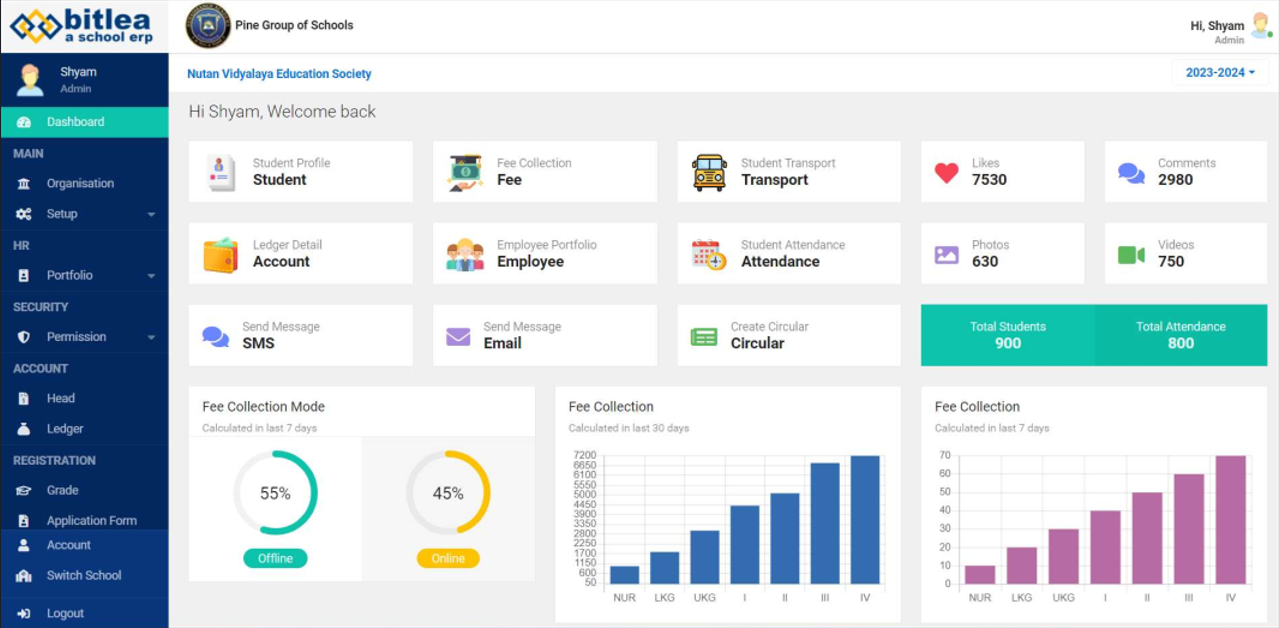Click Logout in the sidebar

pos(65,614)
